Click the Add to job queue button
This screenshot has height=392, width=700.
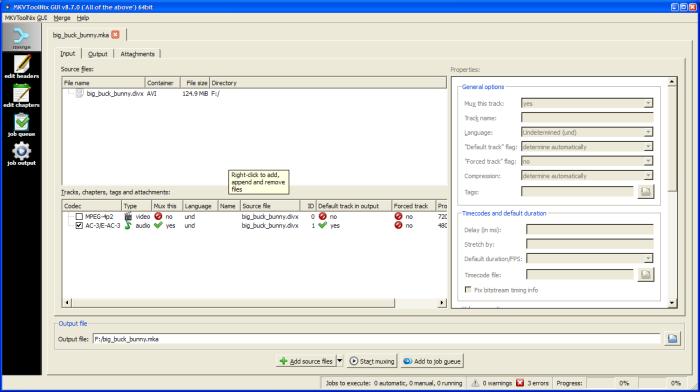[432, 361]
